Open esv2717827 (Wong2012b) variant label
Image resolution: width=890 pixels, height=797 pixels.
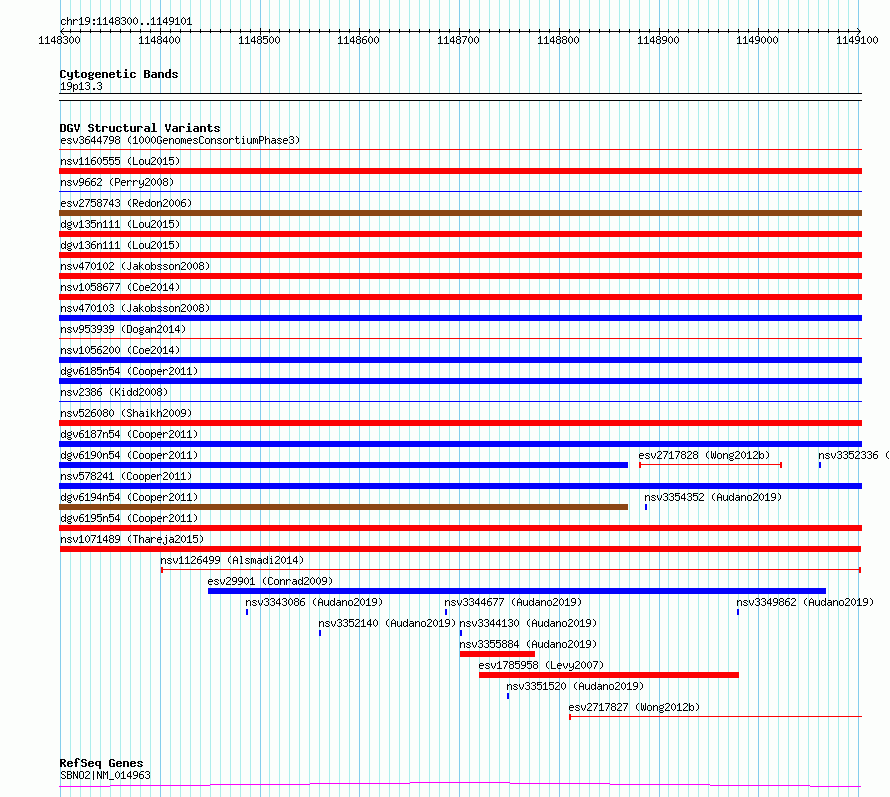pyautogui.click(x=634, y=707)
